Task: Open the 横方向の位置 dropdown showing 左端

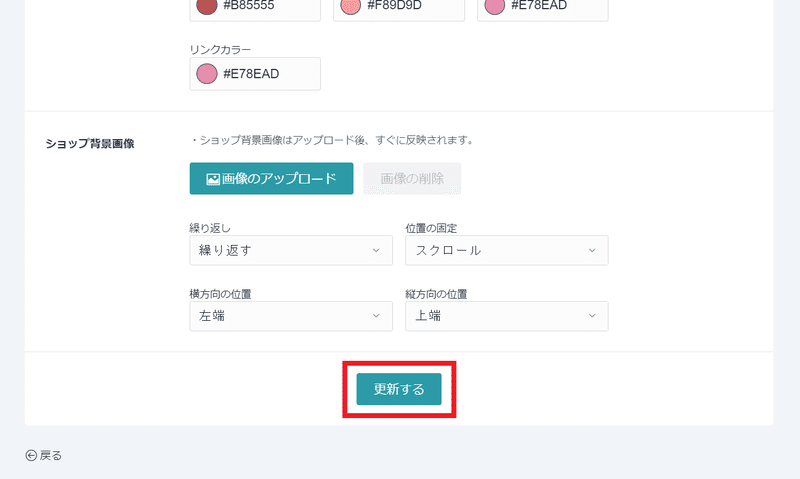Action: pyautogui.click(x=291, y=316)
